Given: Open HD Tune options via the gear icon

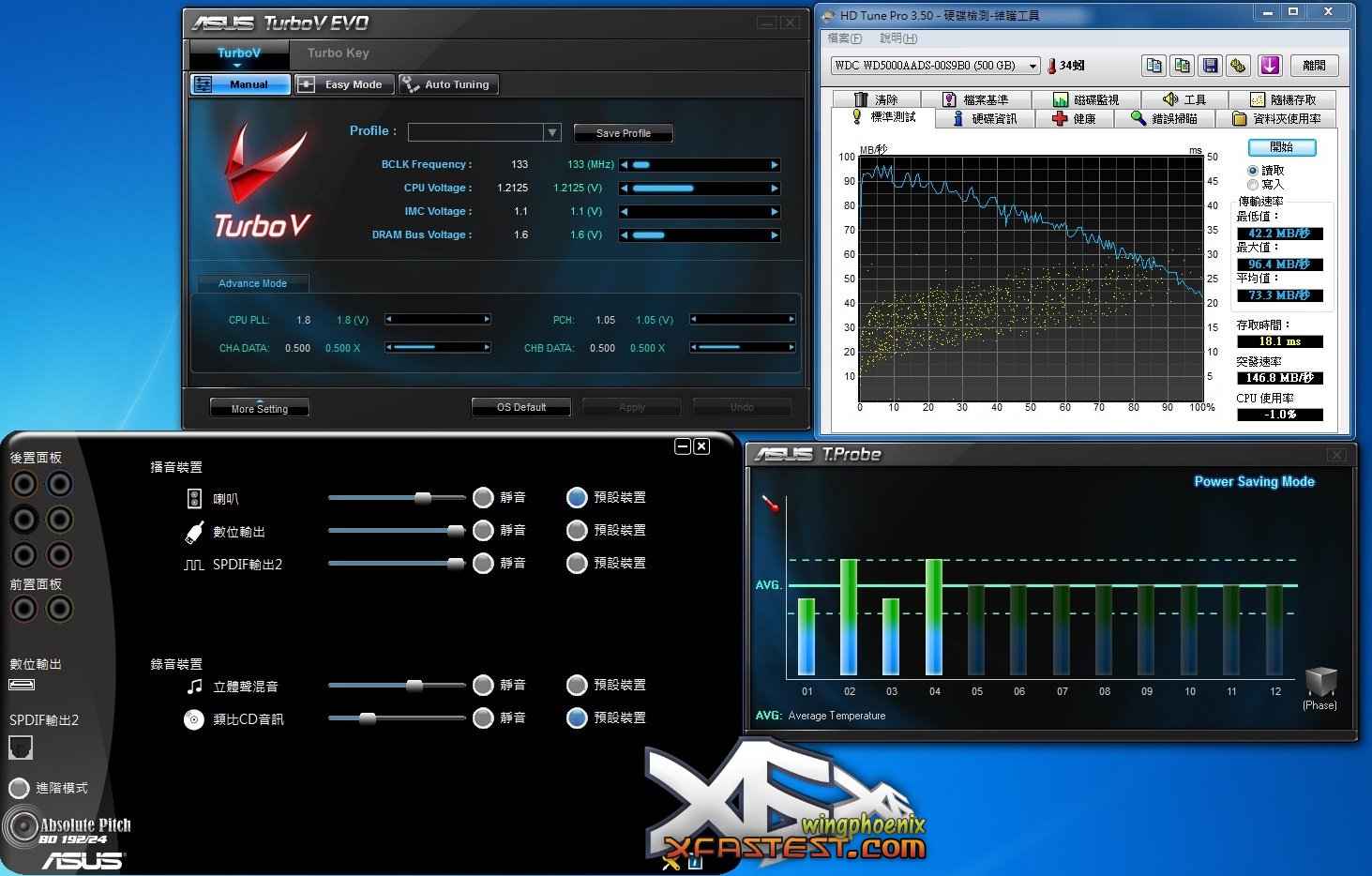Looking at the screenshot, I should (1238, 65).
